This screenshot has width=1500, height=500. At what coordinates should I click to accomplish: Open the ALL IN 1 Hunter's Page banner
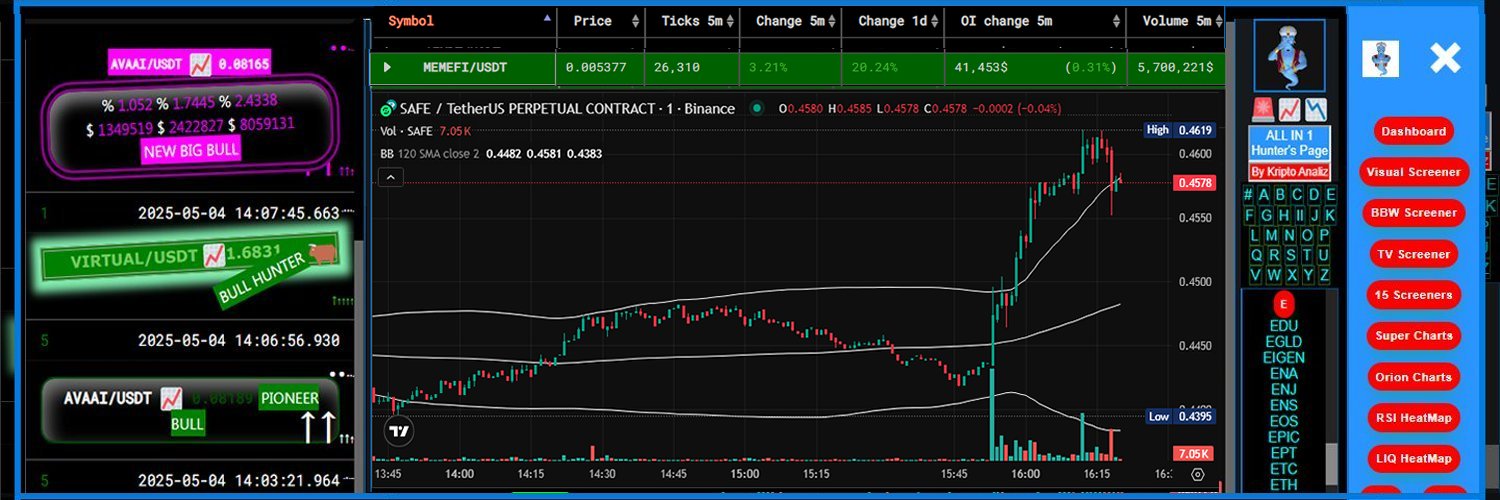pyautogui.click(x=1289, y=142)
